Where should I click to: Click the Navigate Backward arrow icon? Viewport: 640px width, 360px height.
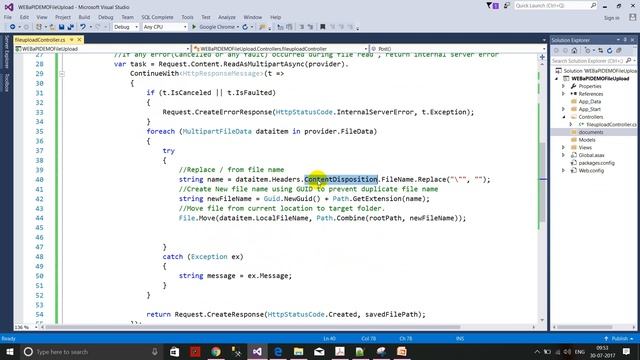13,27
